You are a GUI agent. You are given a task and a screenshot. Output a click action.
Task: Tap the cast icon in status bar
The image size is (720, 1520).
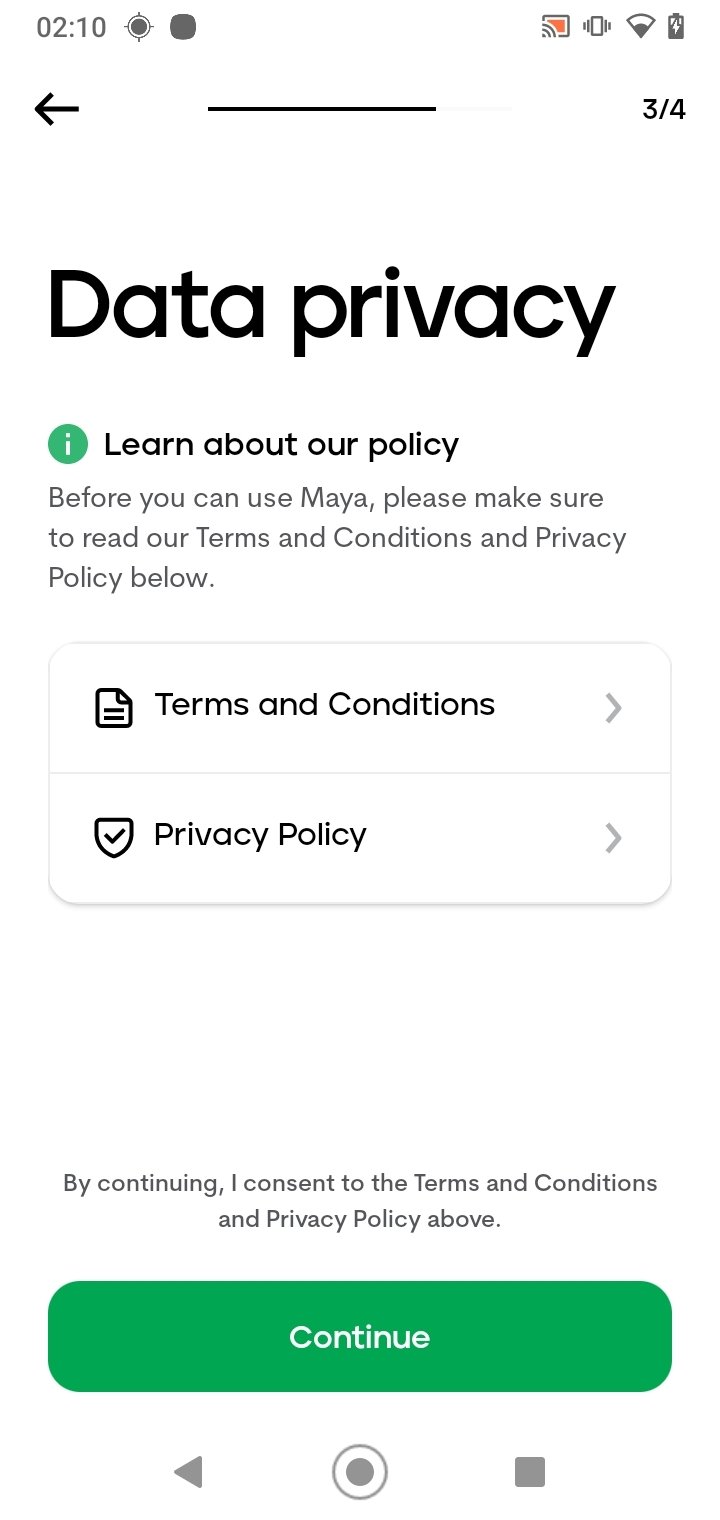[x=555, y=27]
